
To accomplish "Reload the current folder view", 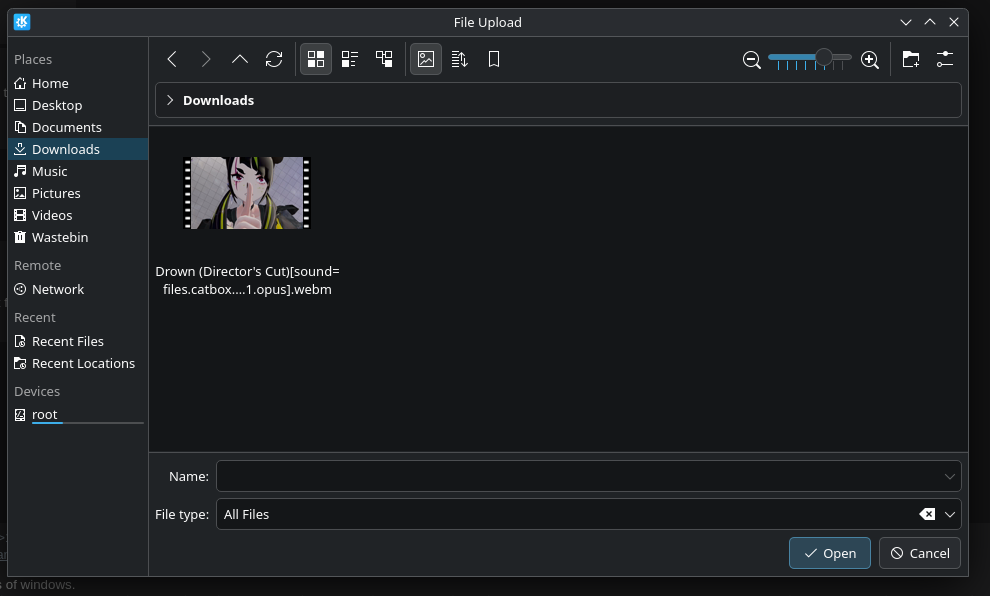I will [x=274, y=60].
